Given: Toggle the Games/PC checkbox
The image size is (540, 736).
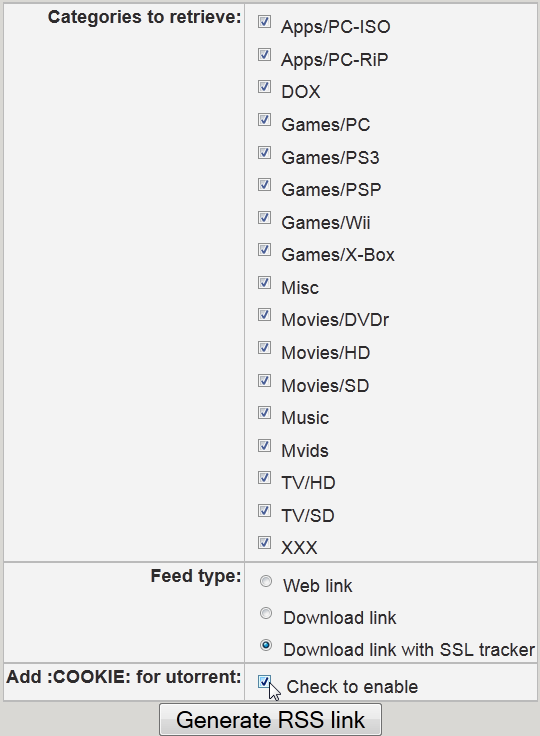Looking at the screenshot, I should [264, 120].
